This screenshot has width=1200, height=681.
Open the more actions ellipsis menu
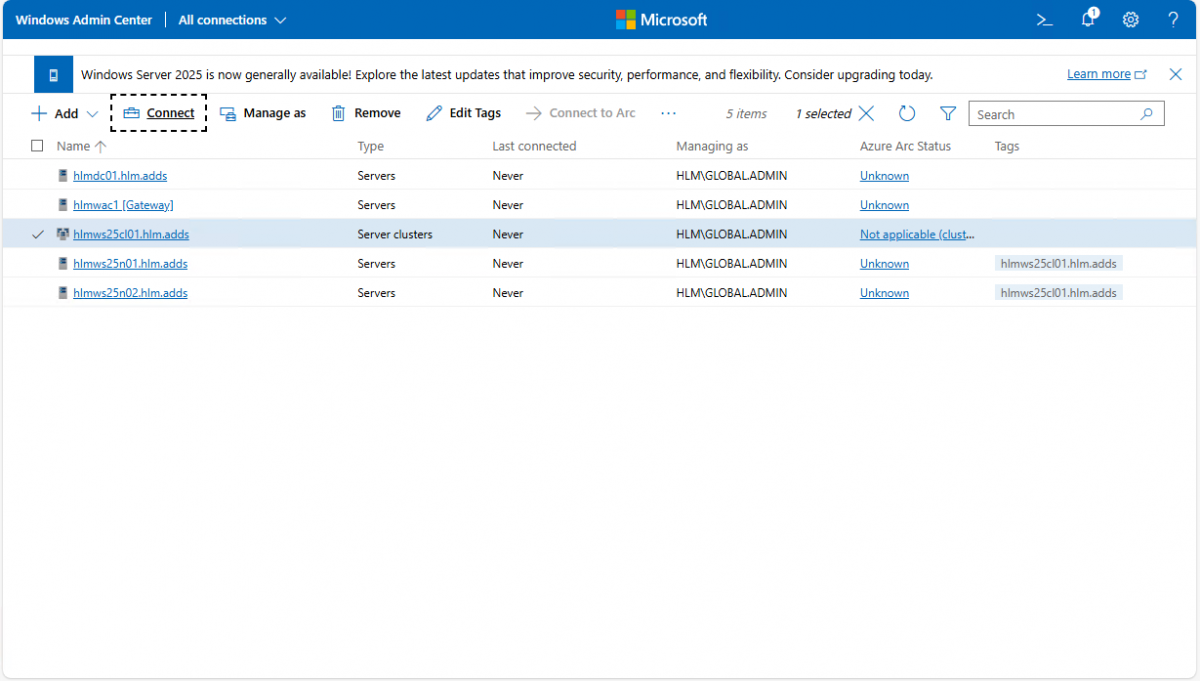click(668, 114)
